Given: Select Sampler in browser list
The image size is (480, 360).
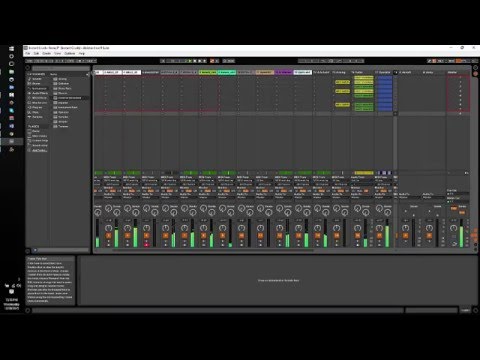Looking at the screenshot, I should [x=63, y=117].
